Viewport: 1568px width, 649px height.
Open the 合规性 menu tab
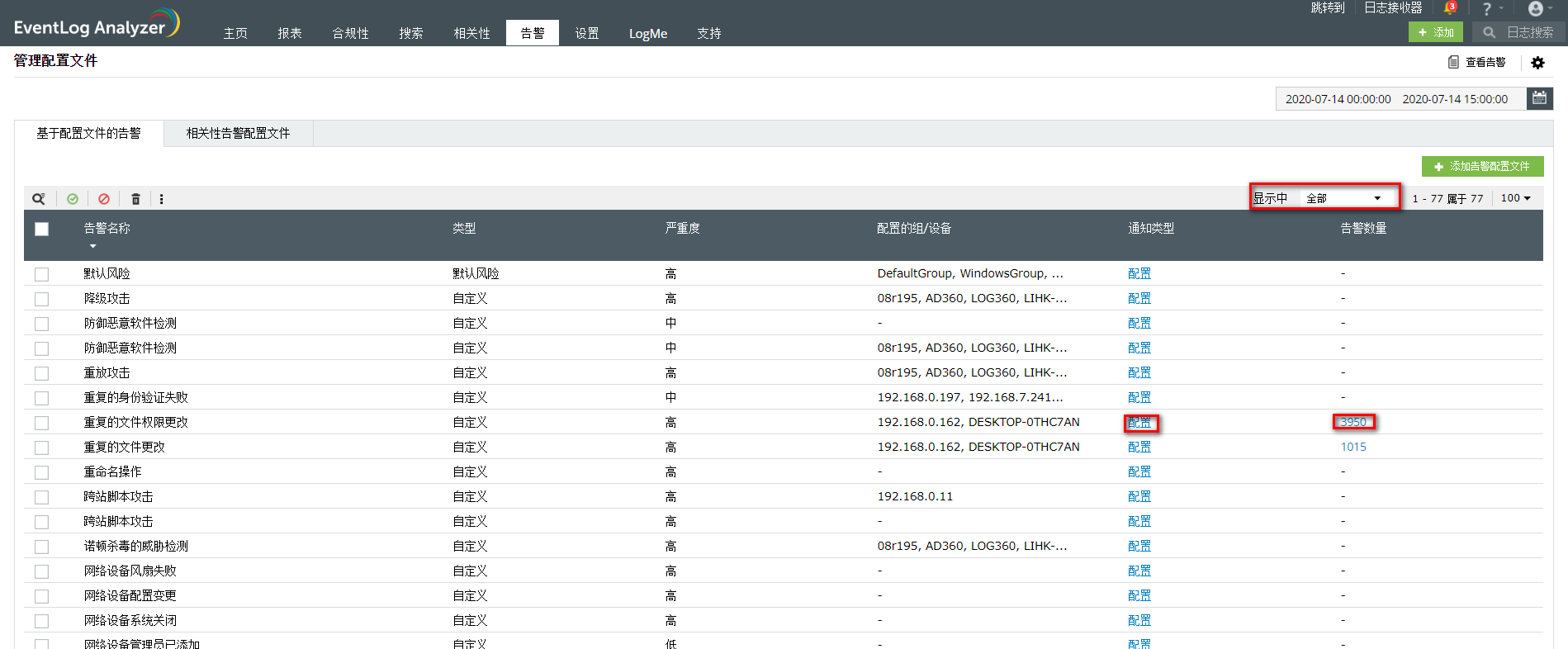point(351,33)
